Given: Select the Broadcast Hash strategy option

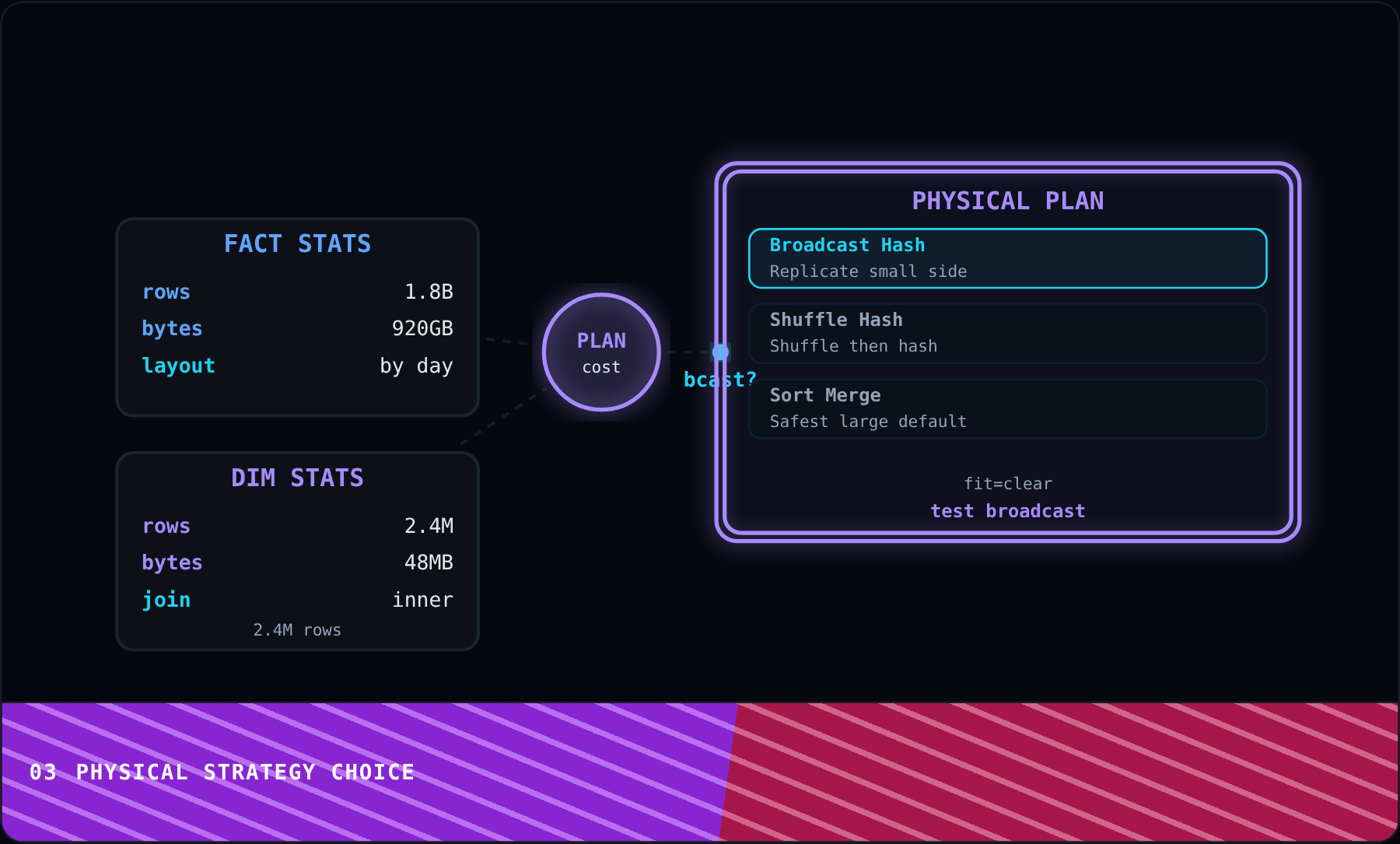Looking at the screenshot, I should tap(1007, 258).
